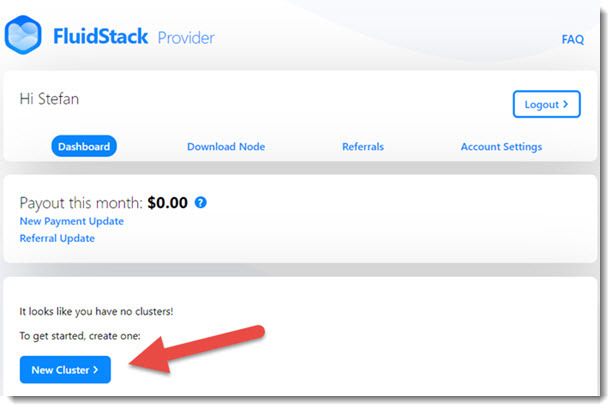The height and width of the screenshot is (411, 615).
Task: Click the $0.00 payout amount
Action: pyautogui.click(x=167, y=203)
